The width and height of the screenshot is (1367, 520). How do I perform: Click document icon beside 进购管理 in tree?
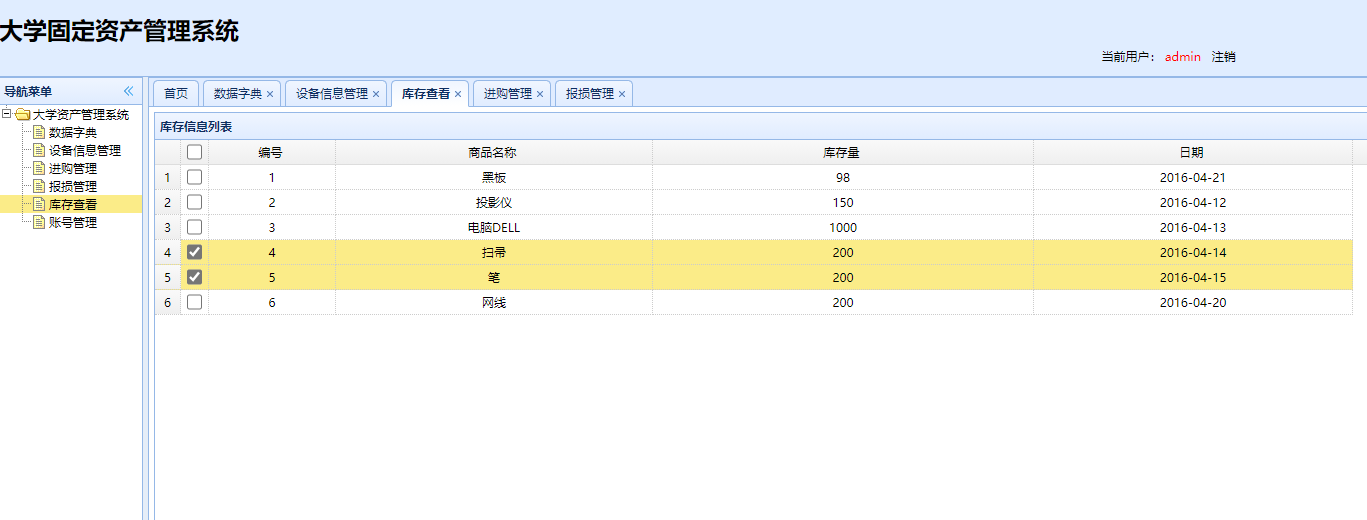[39, 168]
